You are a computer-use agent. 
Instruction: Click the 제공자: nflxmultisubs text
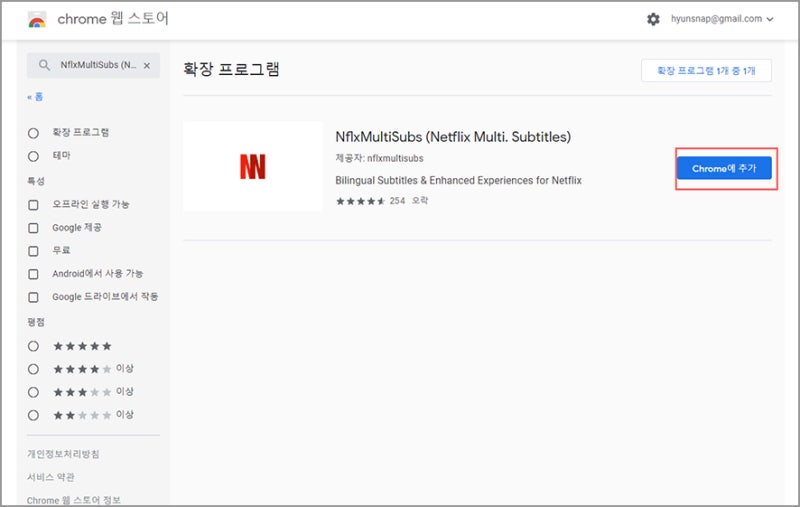coord(379,158)
